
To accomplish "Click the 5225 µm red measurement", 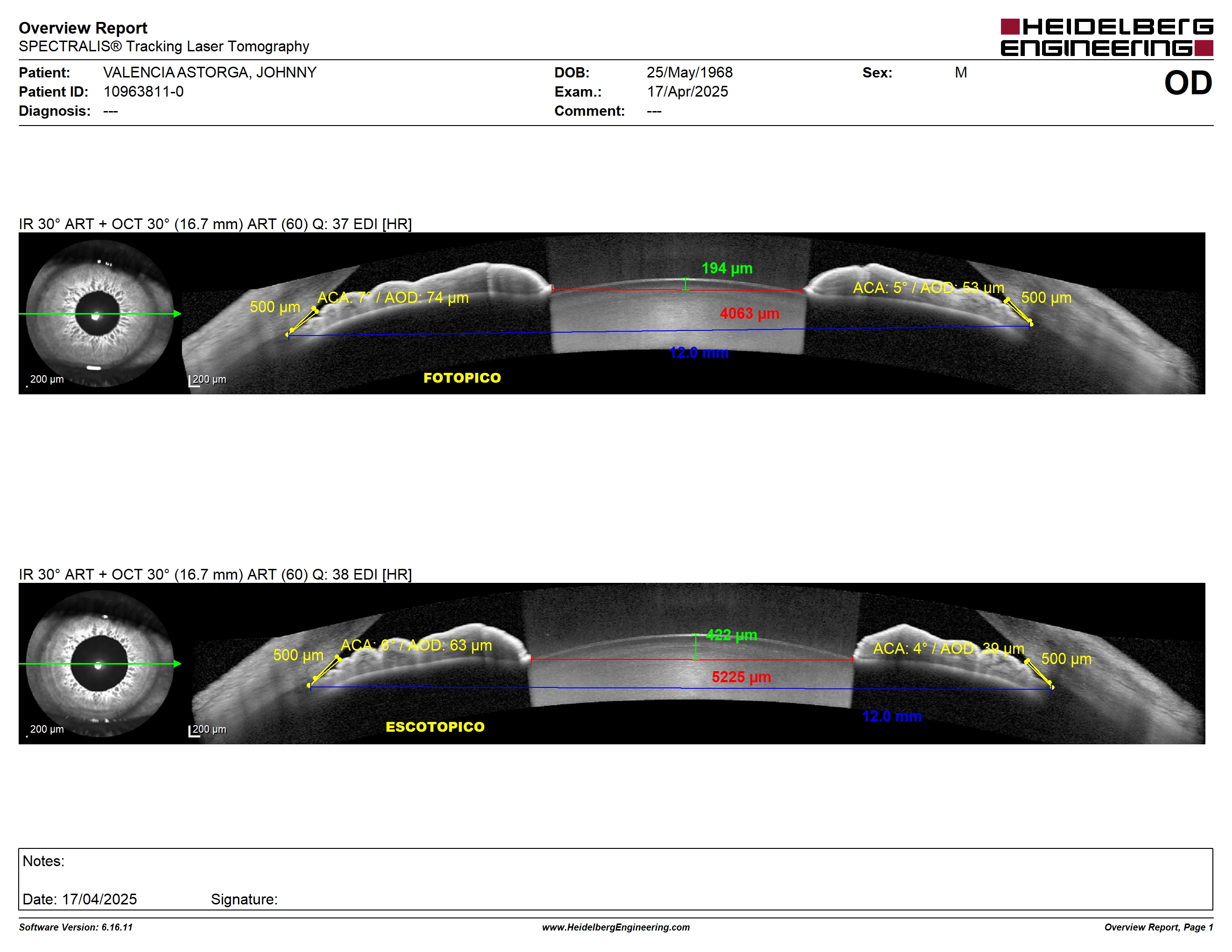I will pos(741,677).
